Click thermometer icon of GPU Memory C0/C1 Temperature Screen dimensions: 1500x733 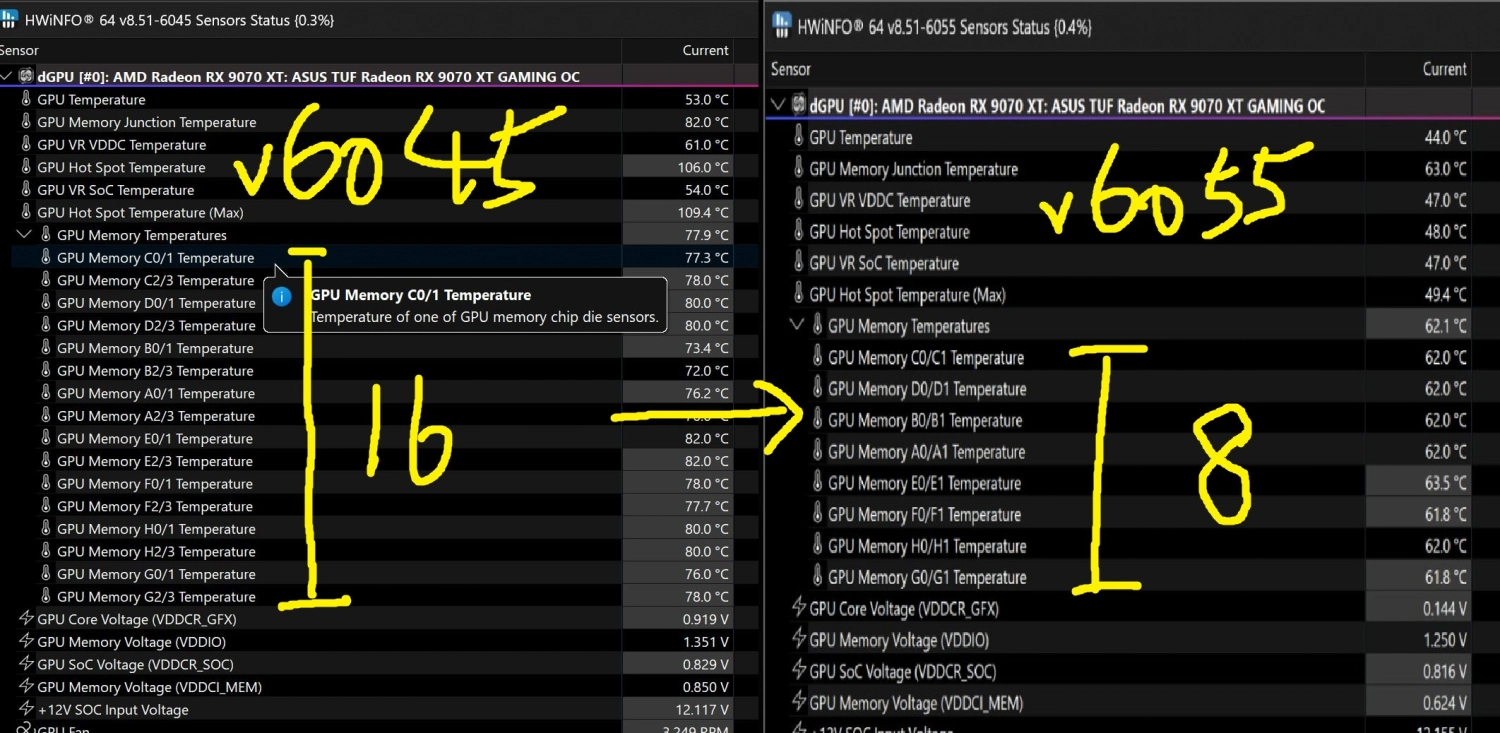click(x=818, y=357)
